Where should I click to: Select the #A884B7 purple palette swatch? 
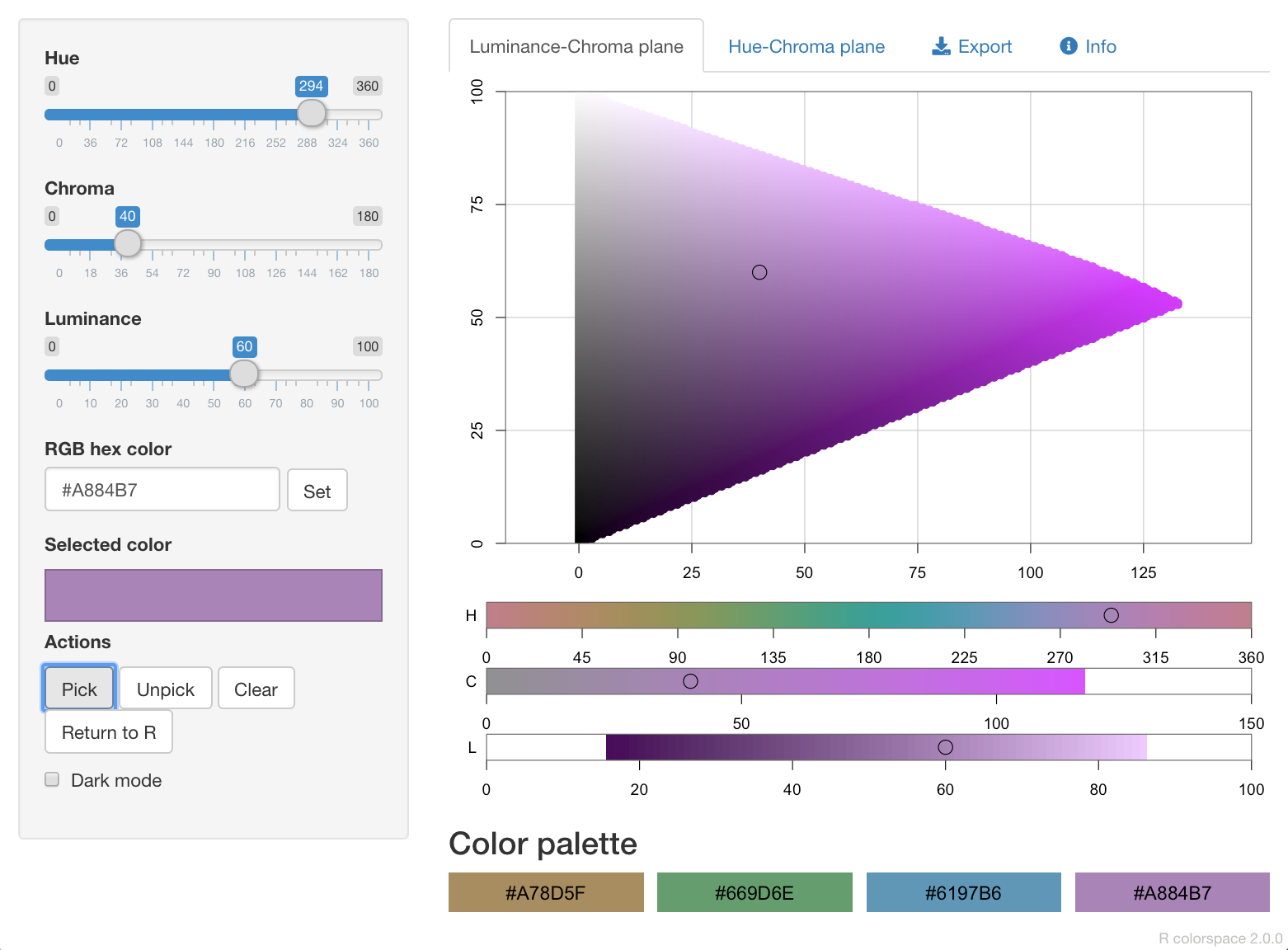[x=1172, y=892]
